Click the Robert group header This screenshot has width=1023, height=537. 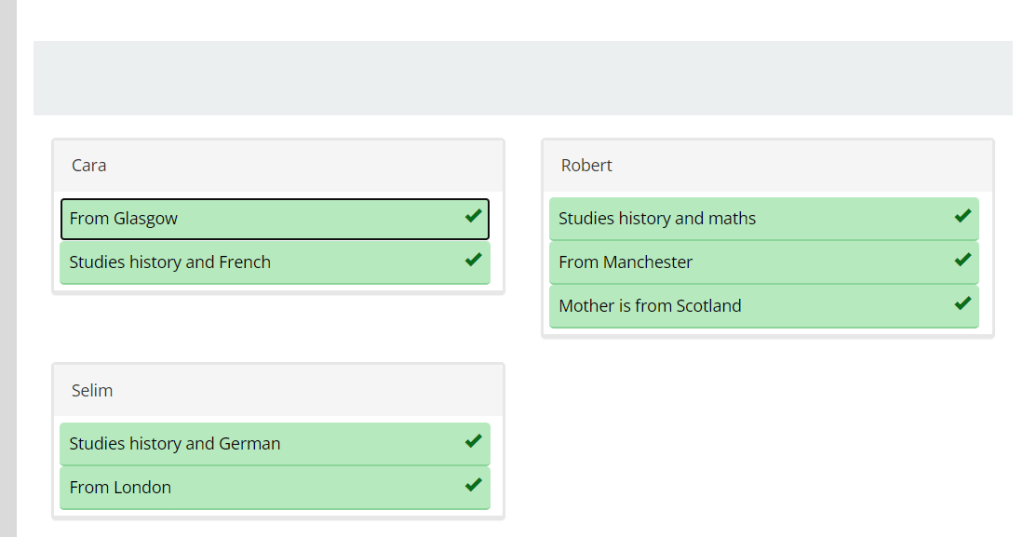click(767, 166)
